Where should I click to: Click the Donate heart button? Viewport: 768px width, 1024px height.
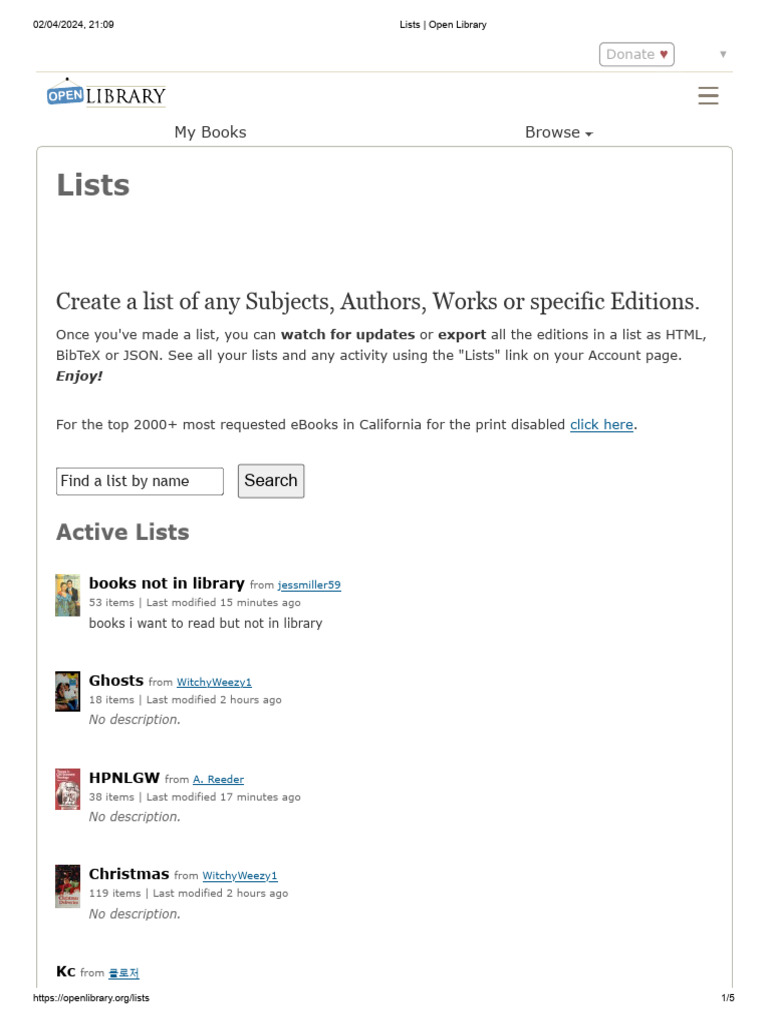[x=637, y=54]
